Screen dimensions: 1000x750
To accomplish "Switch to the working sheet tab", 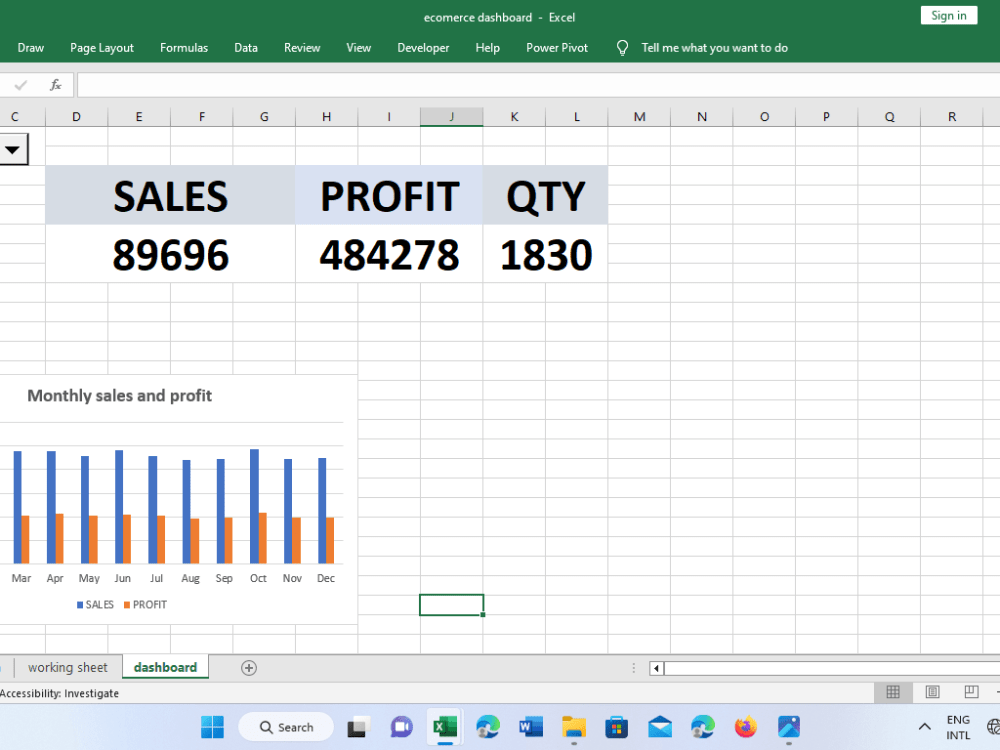I will tap(69, 667).
